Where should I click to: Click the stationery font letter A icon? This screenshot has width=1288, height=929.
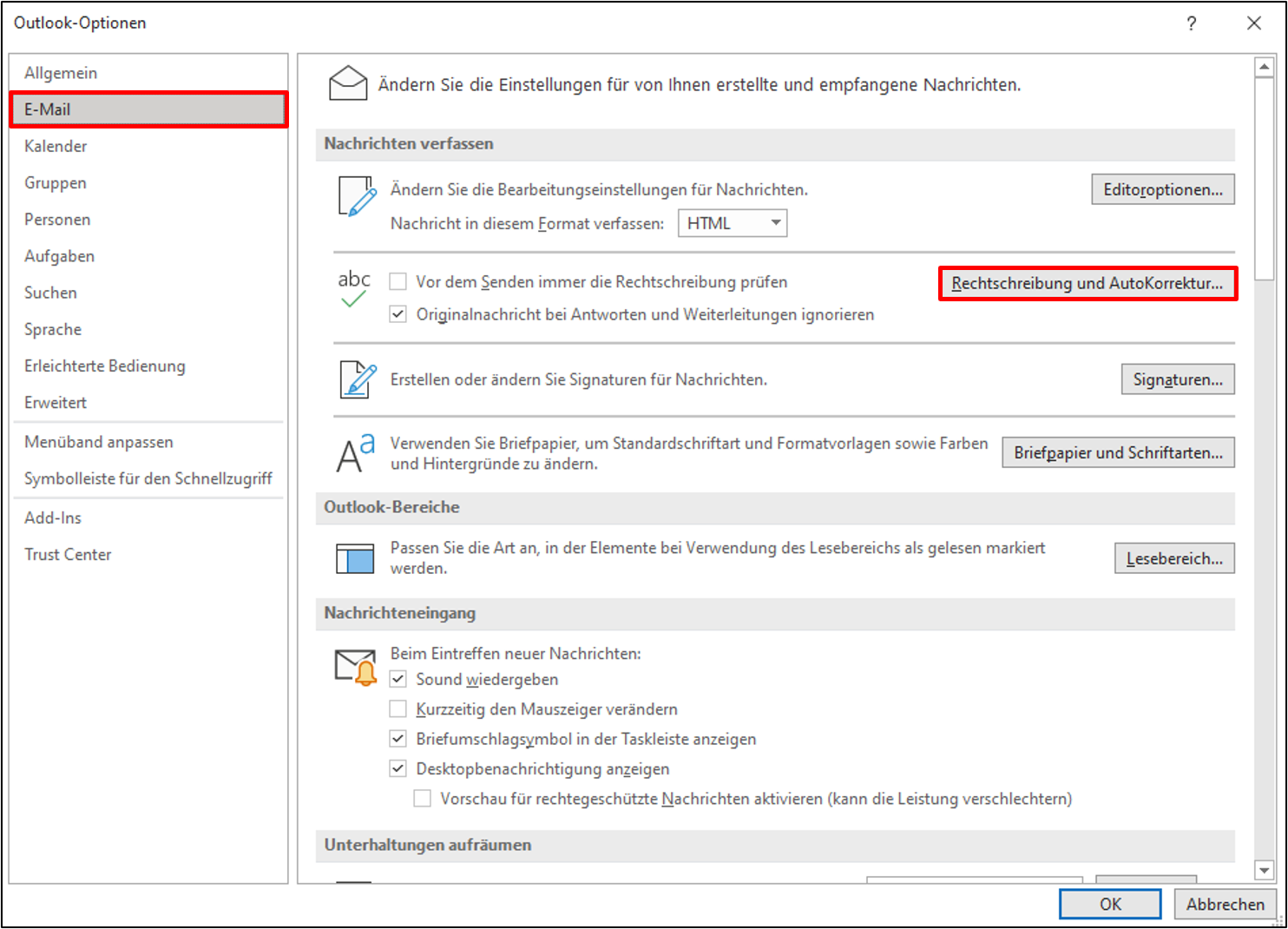pos(356,452)
